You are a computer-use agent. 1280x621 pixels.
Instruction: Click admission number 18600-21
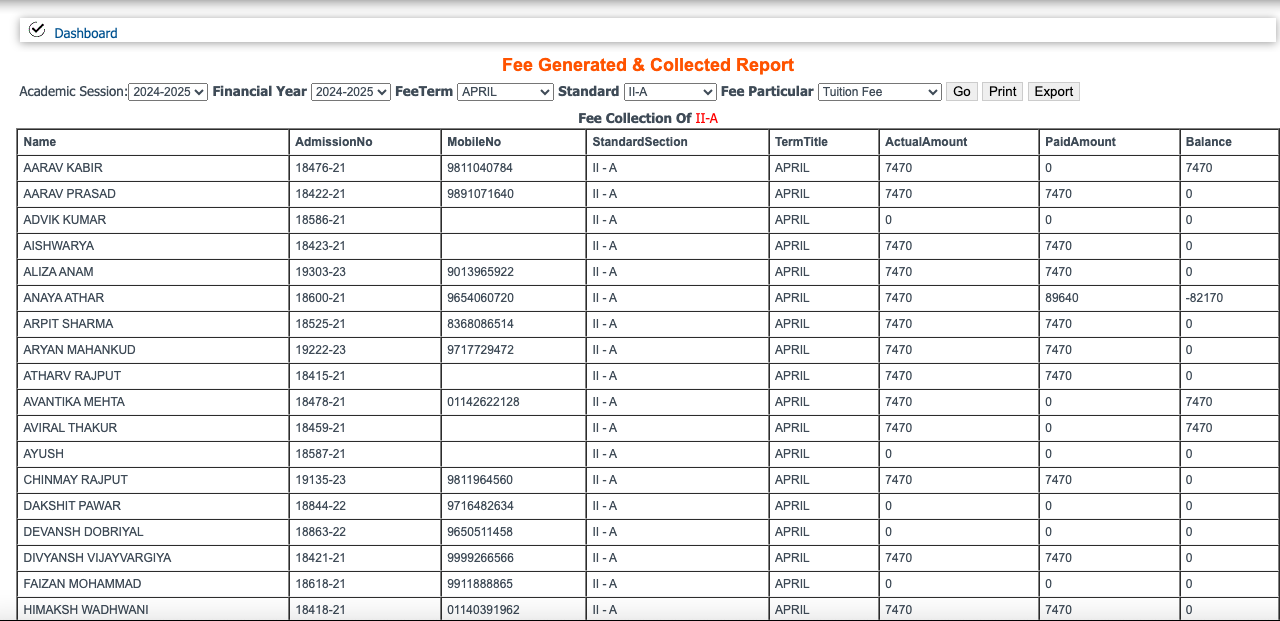(320, 298)
